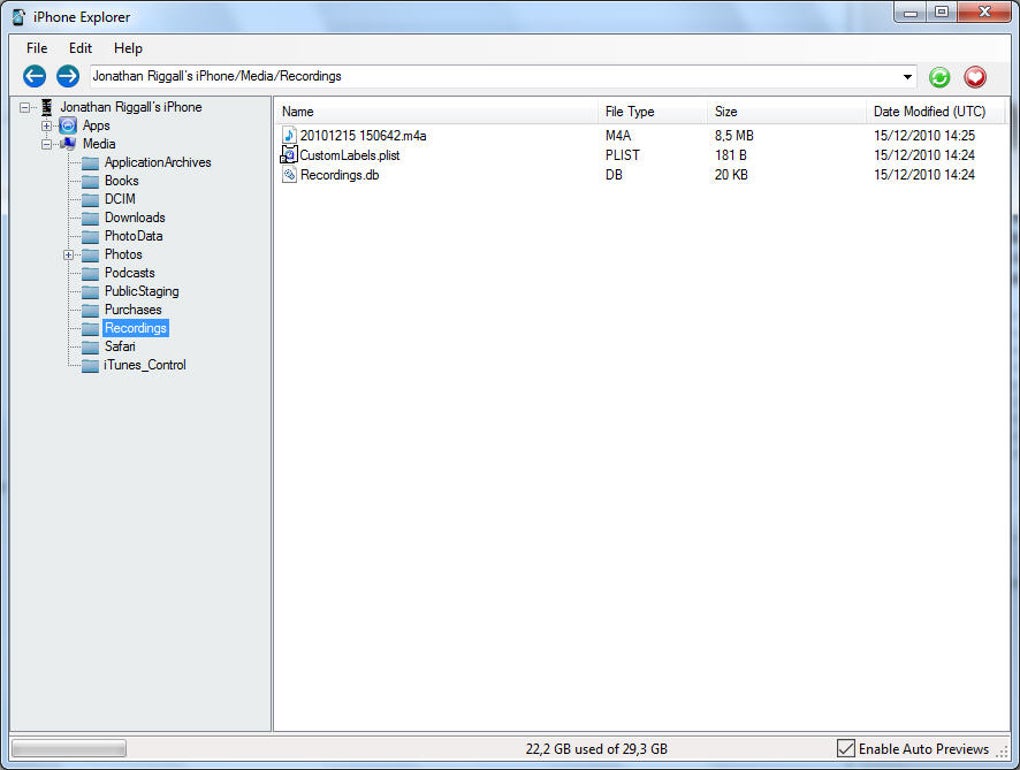Open the File menu
The image size is (1020, 770).
tap(36, 48)
